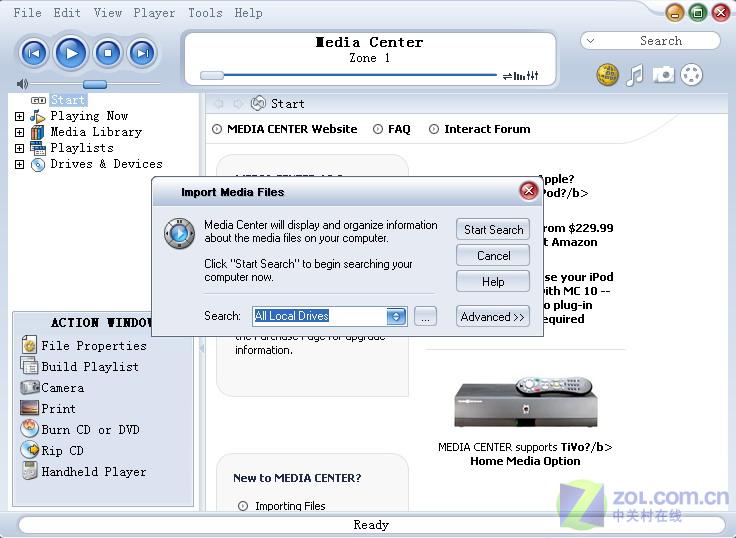
Task: Click the Drives & Devices disc icon
Action: [38, 165]
